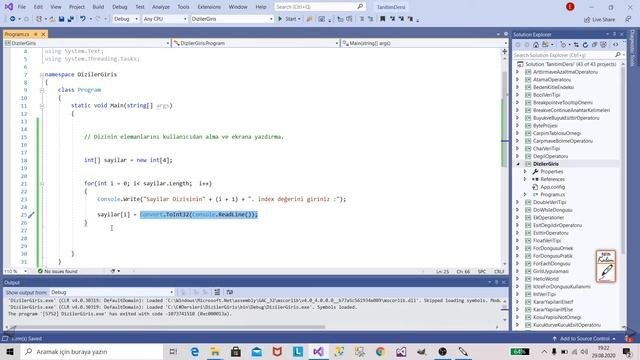Select the Program.cs editor tab
The height and width of the screenshot is (360, 640).
17,34
